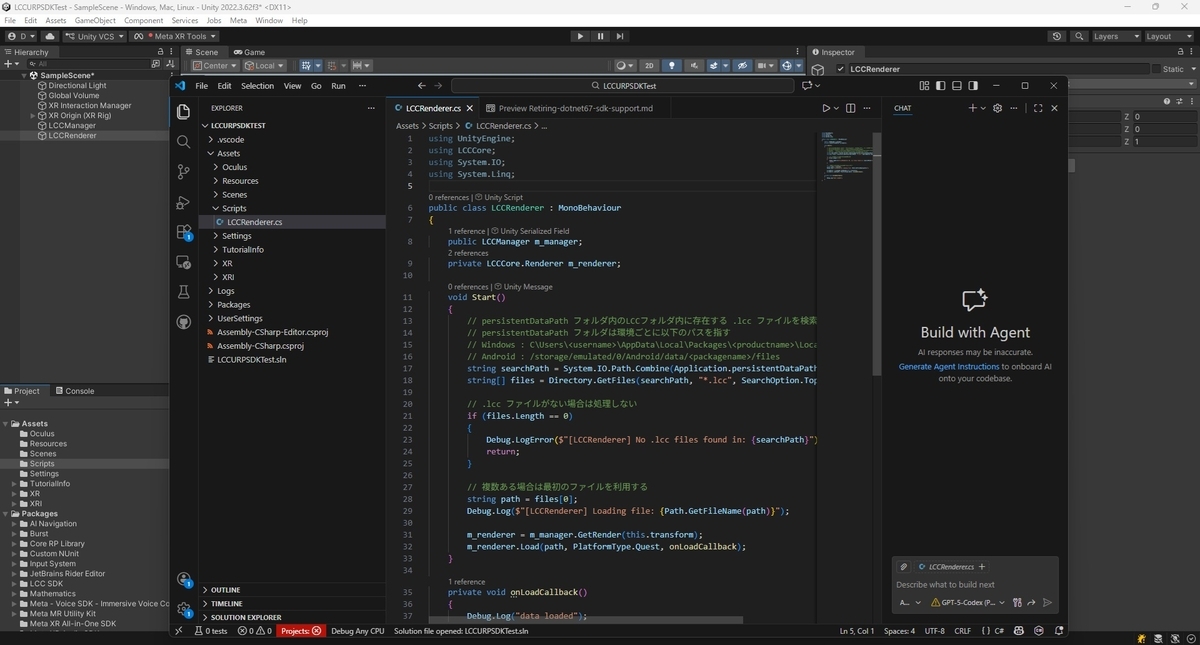Split the VS Code editor right

click(851, 108)
